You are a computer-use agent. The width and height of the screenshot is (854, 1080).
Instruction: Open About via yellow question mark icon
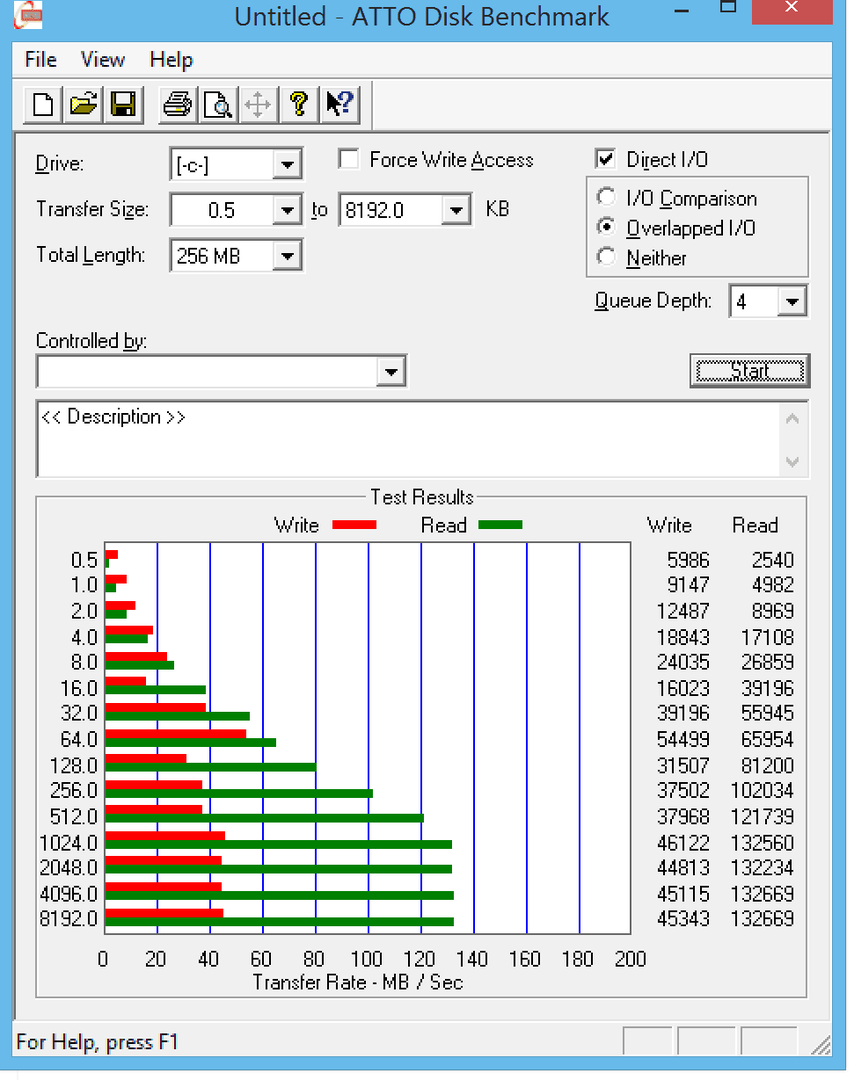tap(299, 105)
